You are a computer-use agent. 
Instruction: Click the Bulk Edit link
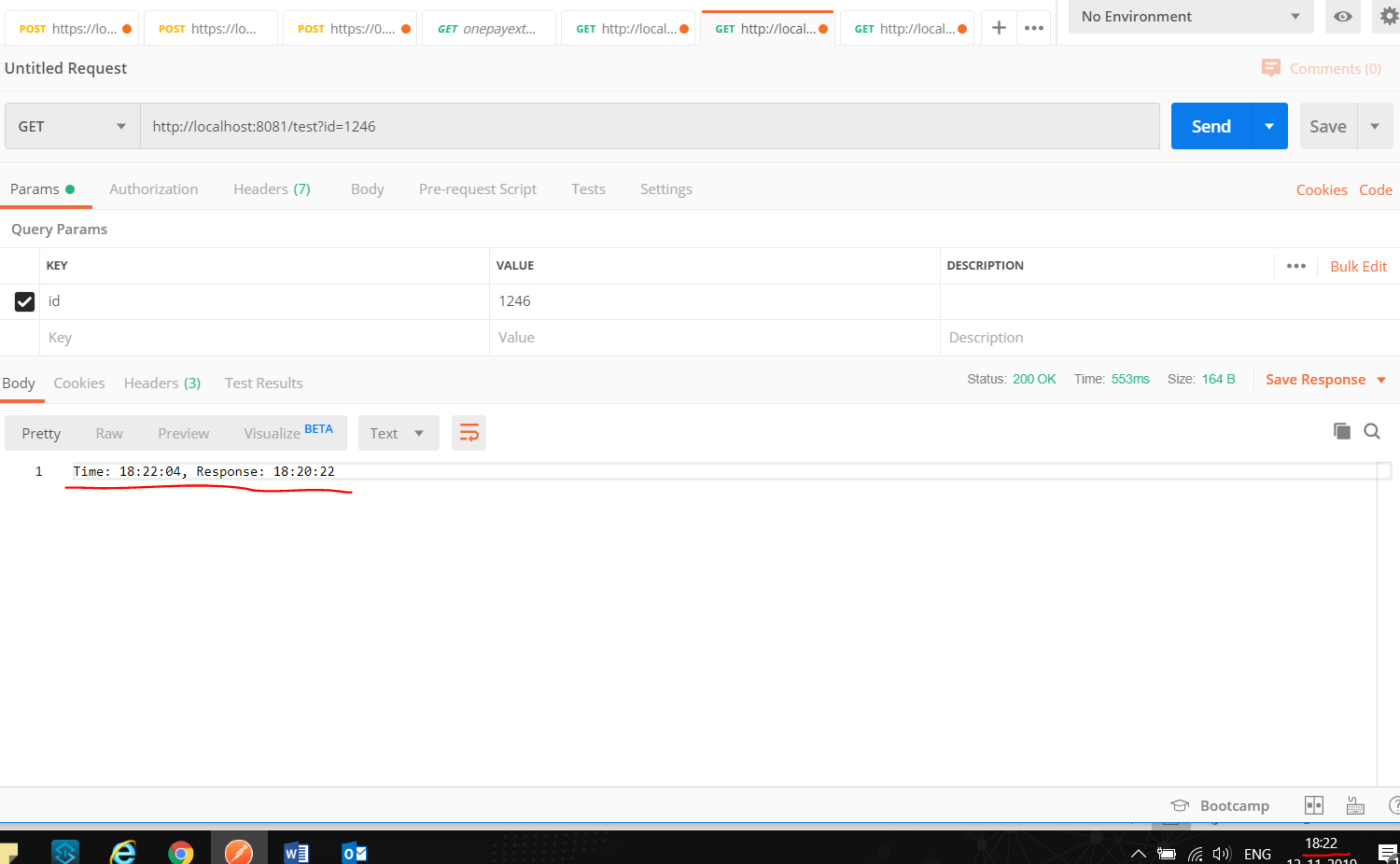(1358, 266)
